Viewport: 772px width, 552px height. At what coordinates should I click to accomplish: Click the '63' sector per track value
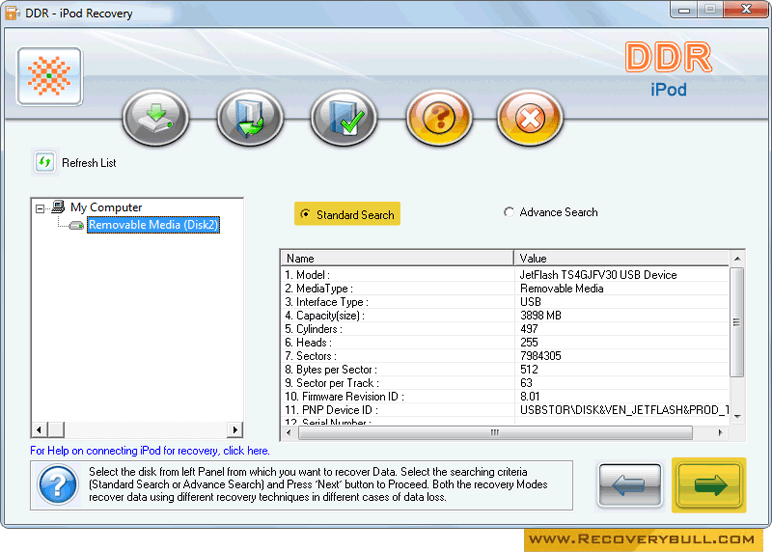[x=526, y=383]
